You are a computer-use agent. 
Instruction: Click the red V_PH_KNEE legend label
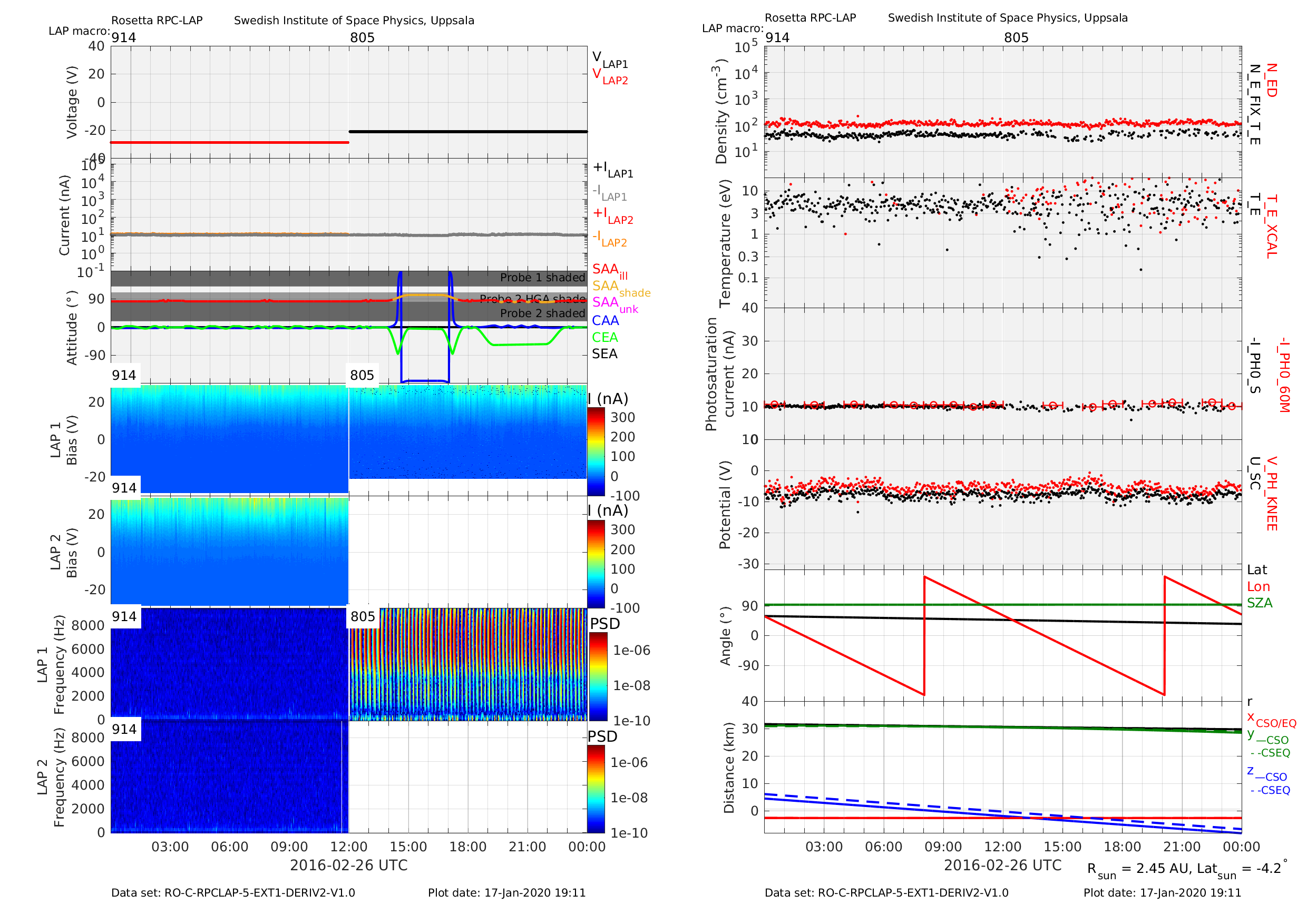click(x=1271, y=493)
